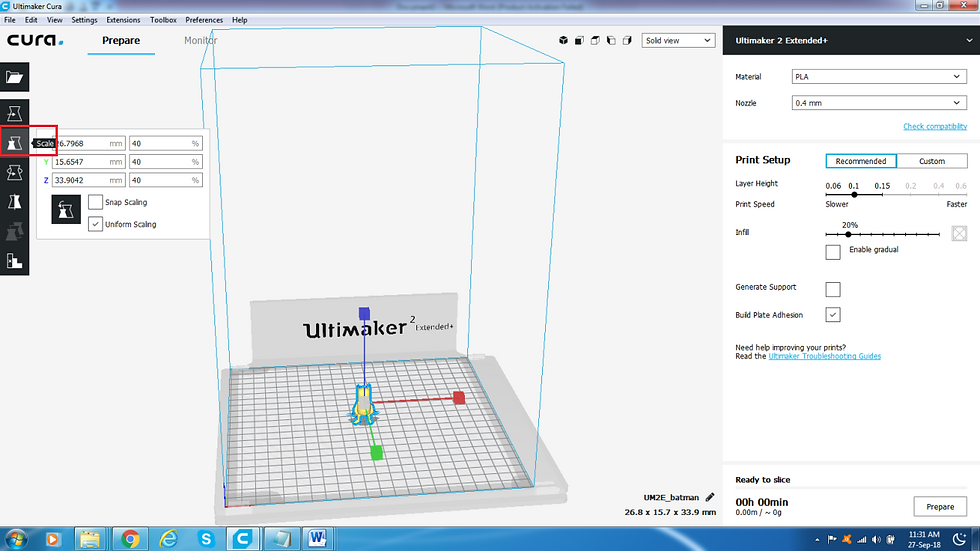Viewport: 980px width, 551px height.
Task: Click the red X scale handle
Action: [459, 398]
